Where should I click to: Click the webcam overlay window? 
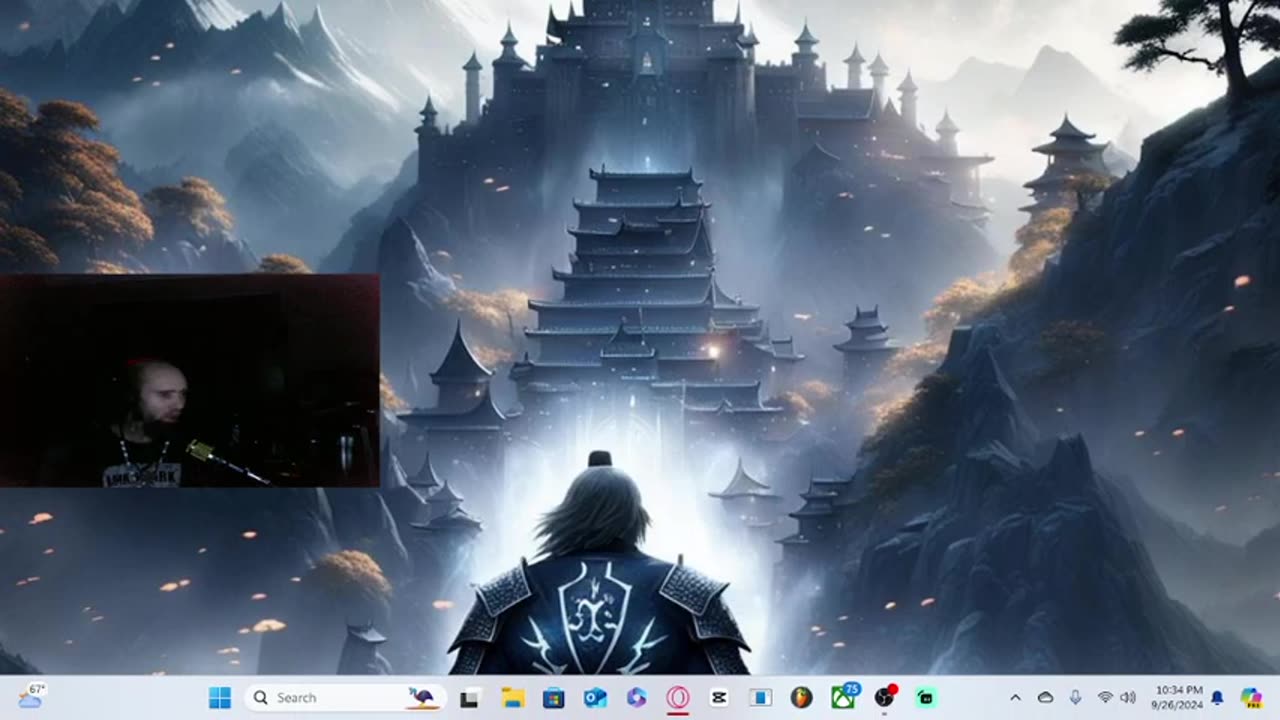[x=190, y=381]
